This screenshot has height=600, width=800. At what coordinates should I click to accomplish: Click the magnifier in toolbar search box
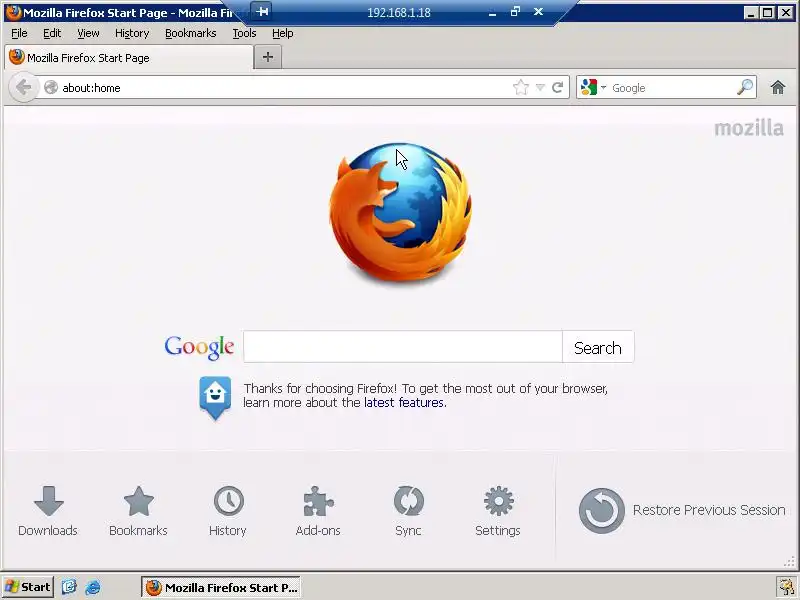pyautogui.click(x=745, y=87)
